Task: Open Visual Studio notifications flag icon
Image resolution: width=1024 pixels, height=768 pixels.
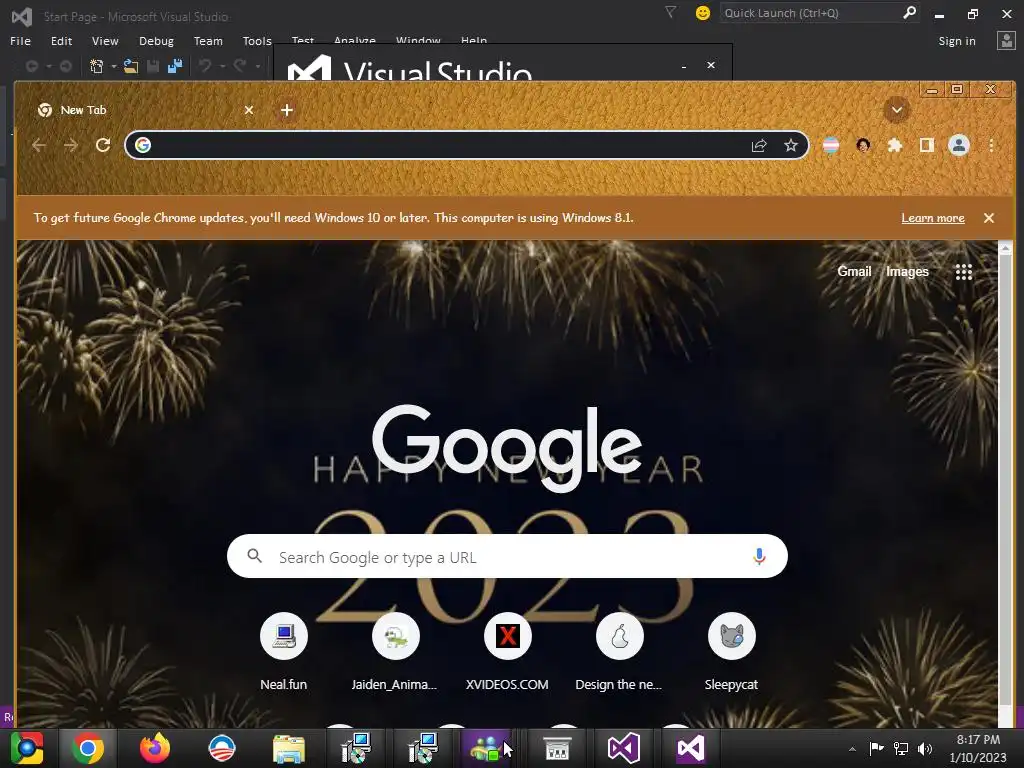Action: (670, 12)
